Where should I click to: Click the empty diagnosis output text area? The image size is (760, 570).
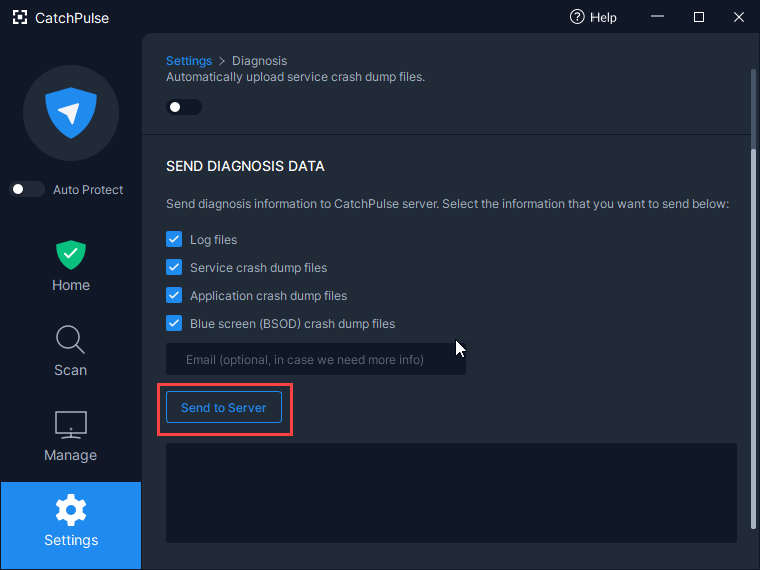(x=451, y=492)
